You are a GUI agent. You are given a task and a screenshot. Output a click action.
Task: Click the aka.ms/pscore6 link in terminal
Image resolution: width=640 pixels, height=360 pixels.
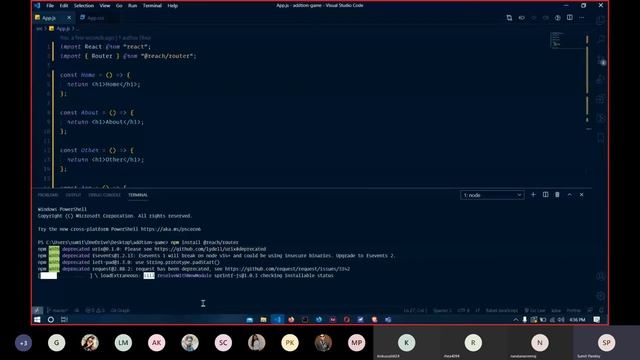[171, 229]
